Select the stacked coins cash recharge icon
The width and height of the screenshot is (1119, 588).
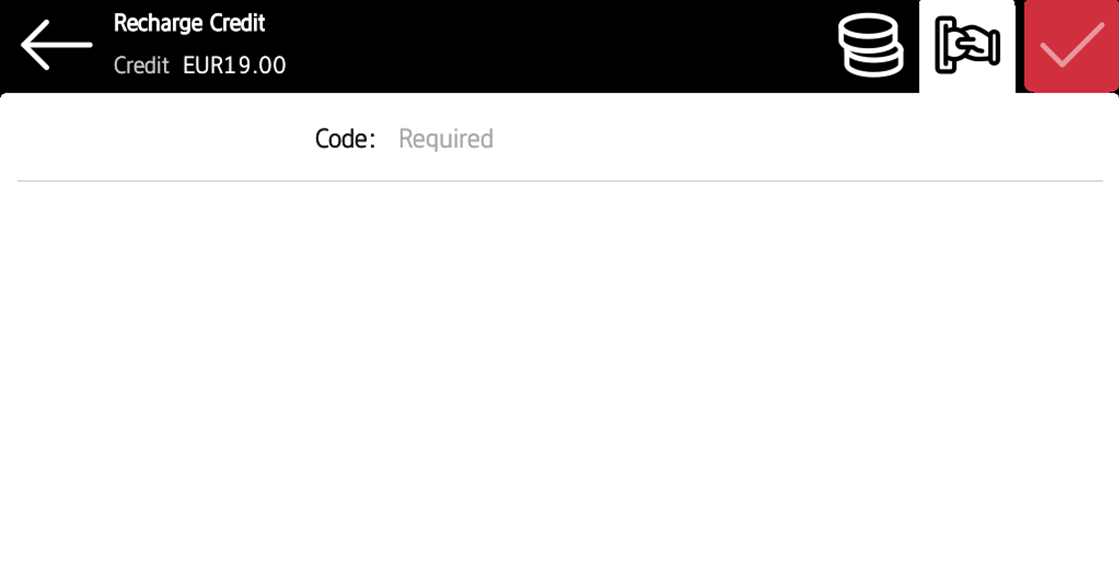(871, 45)
